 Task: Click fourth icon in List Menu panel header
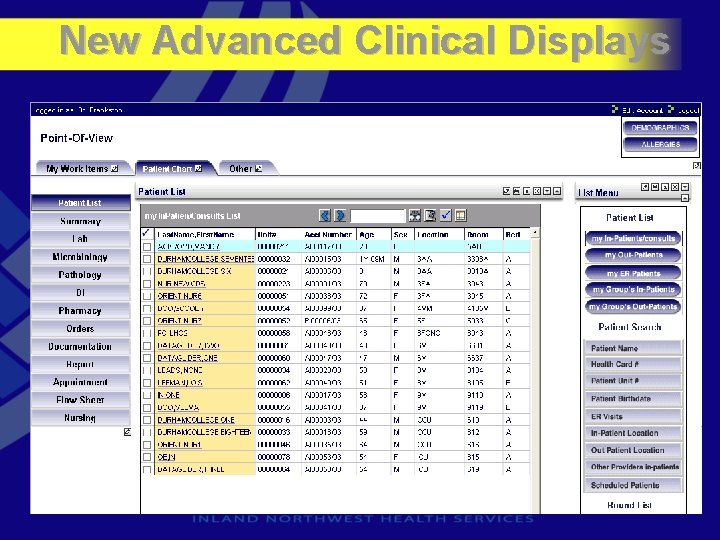[675, 187]
